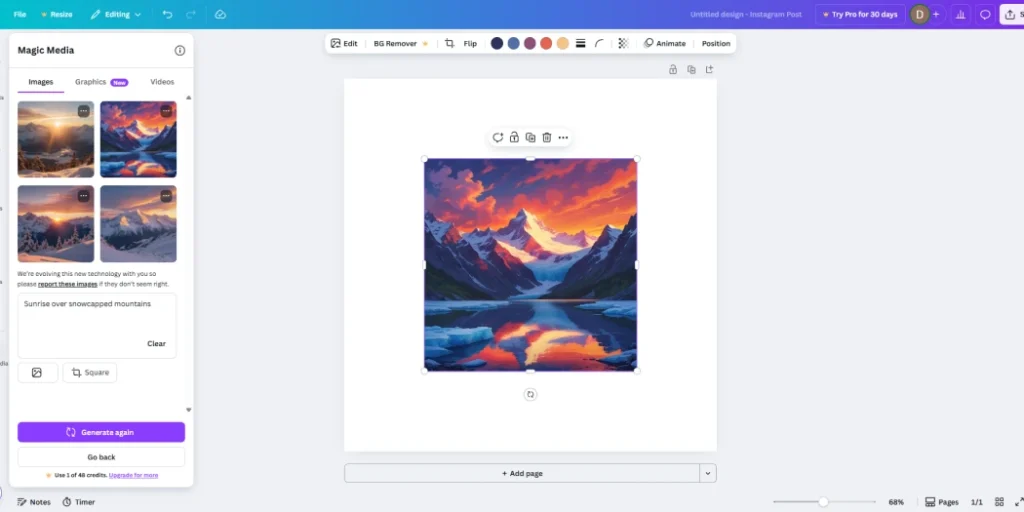Viewport: 1024px width, 512px height.
Task: Open the transparency checkerboard tool
Action: coord(623,44)
